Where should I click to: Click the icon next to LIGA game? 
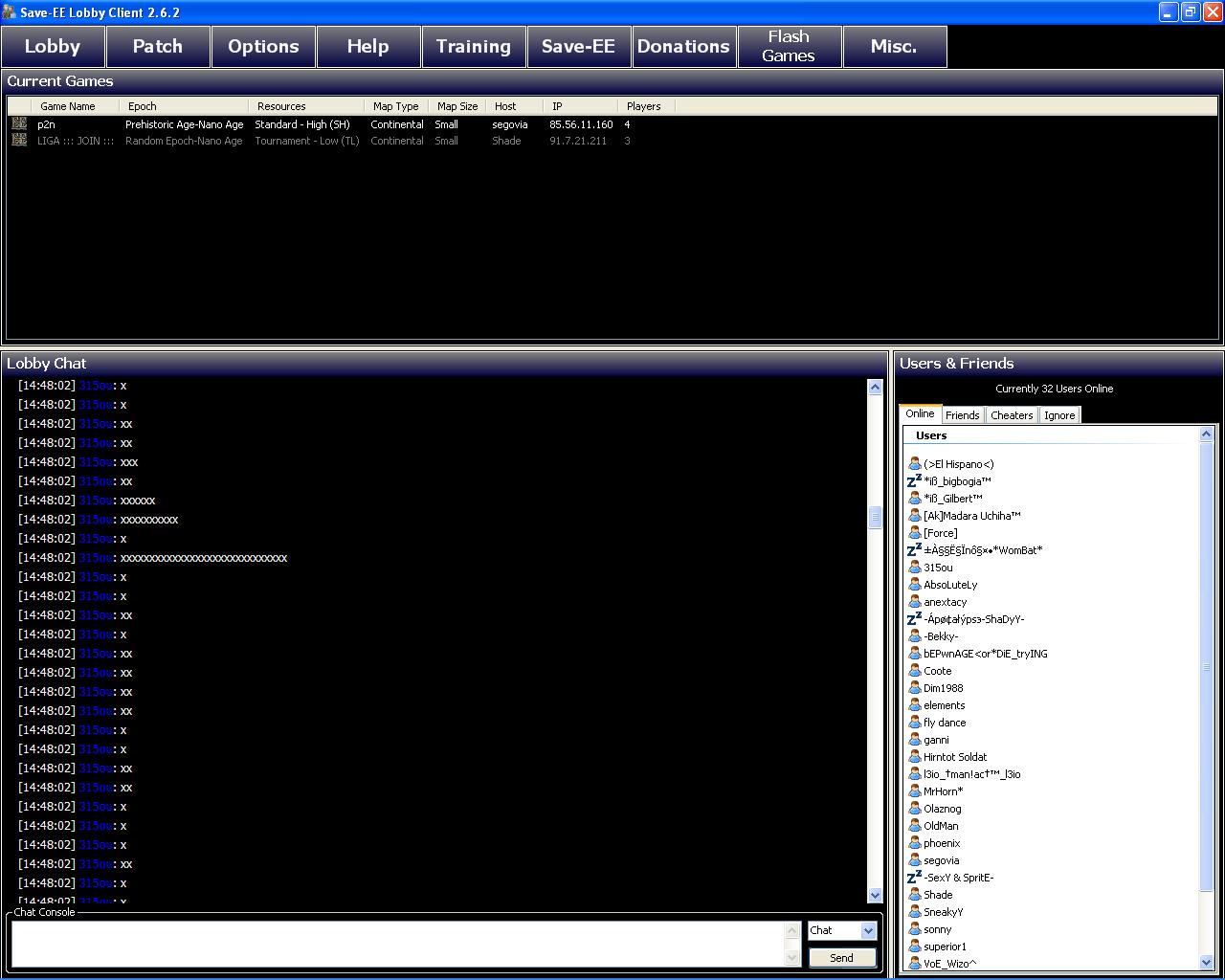click(19, 141)
